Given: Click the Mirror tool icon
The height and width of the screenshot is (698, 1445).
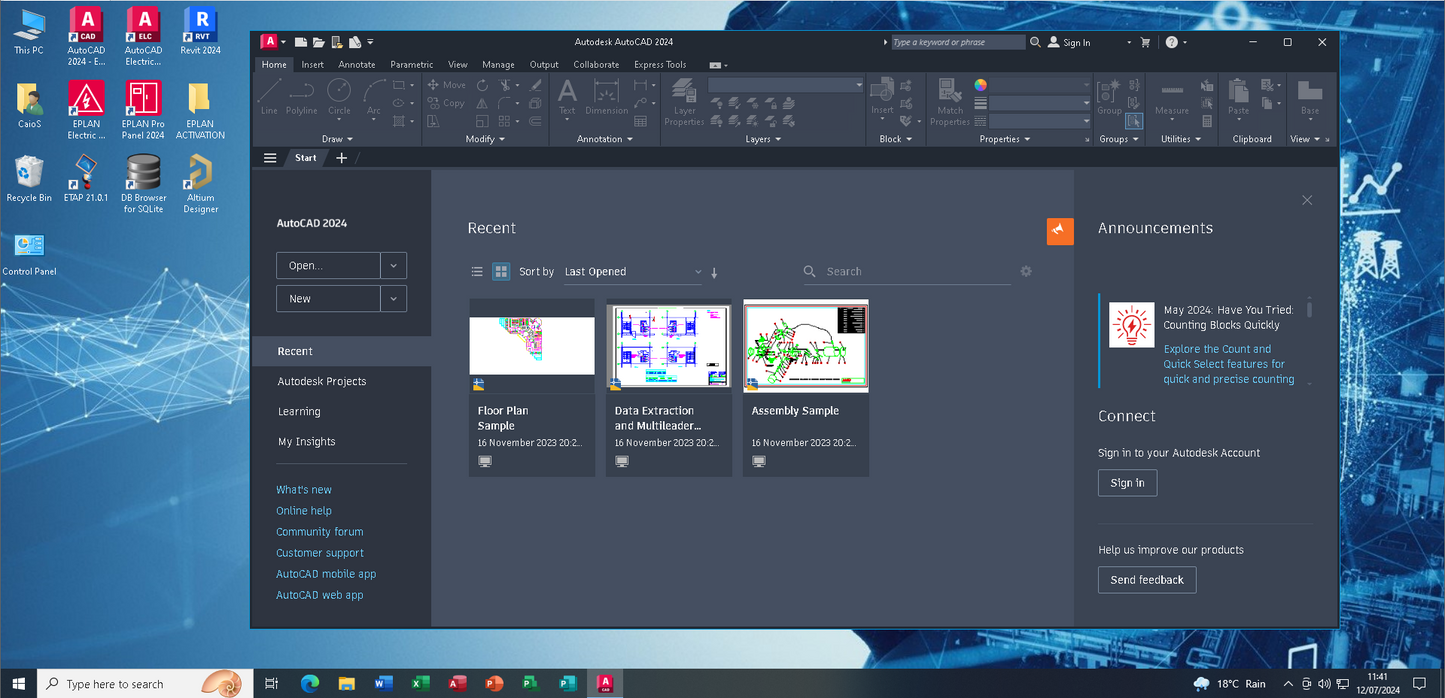Looking at the screenshot, I should (483, 103).
